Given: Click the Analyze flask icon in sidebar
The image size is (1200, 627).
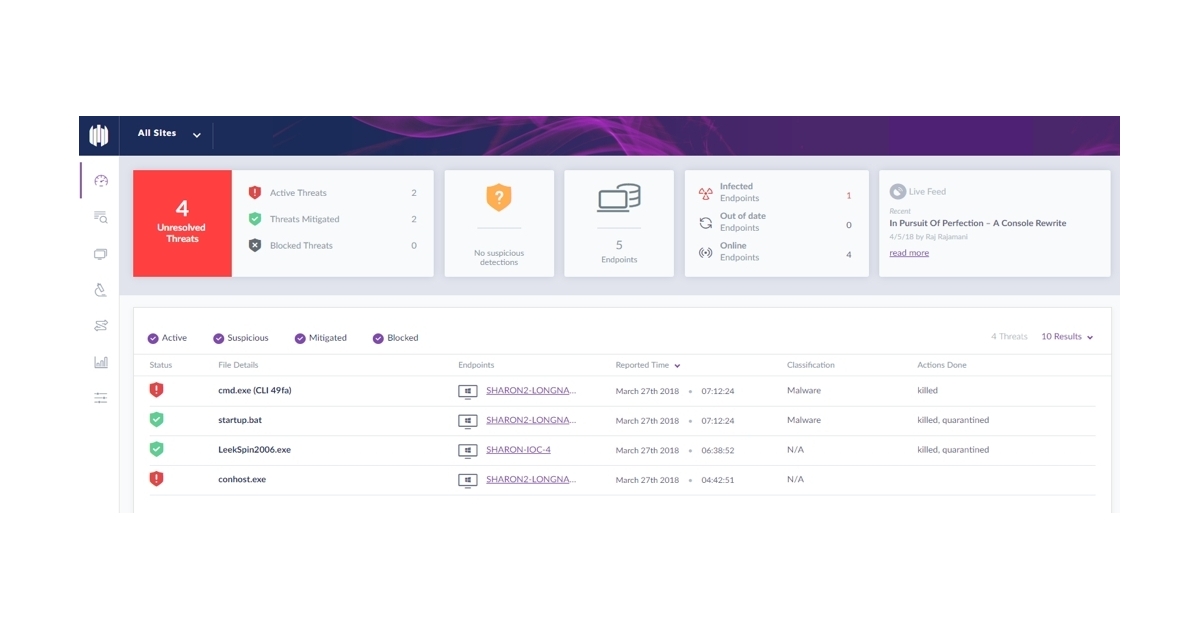Looking at the screenshot, I should [99, 290].
